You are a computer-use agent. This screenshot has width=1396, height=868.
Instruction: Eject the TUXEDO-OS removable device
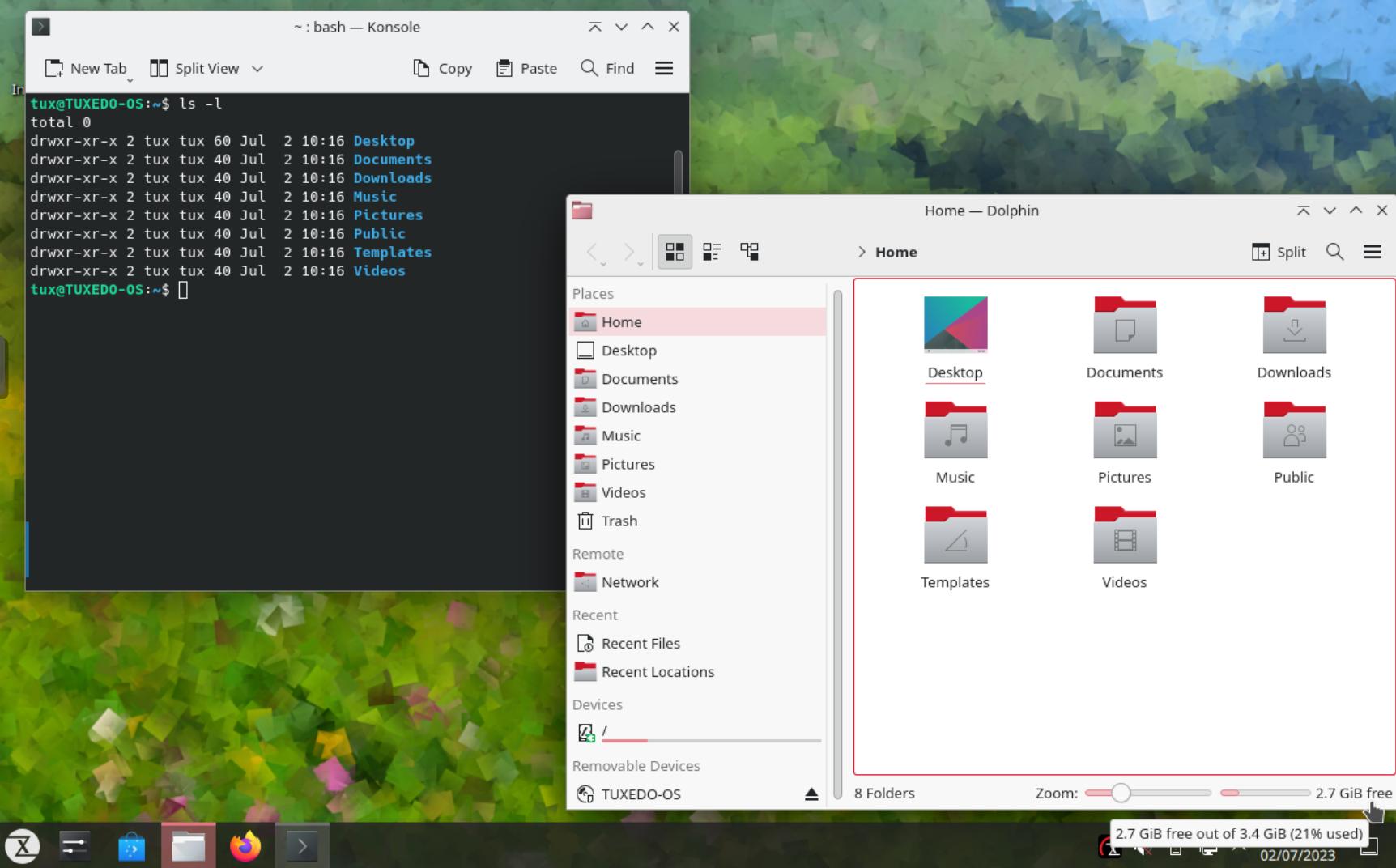tap(811, 794)
